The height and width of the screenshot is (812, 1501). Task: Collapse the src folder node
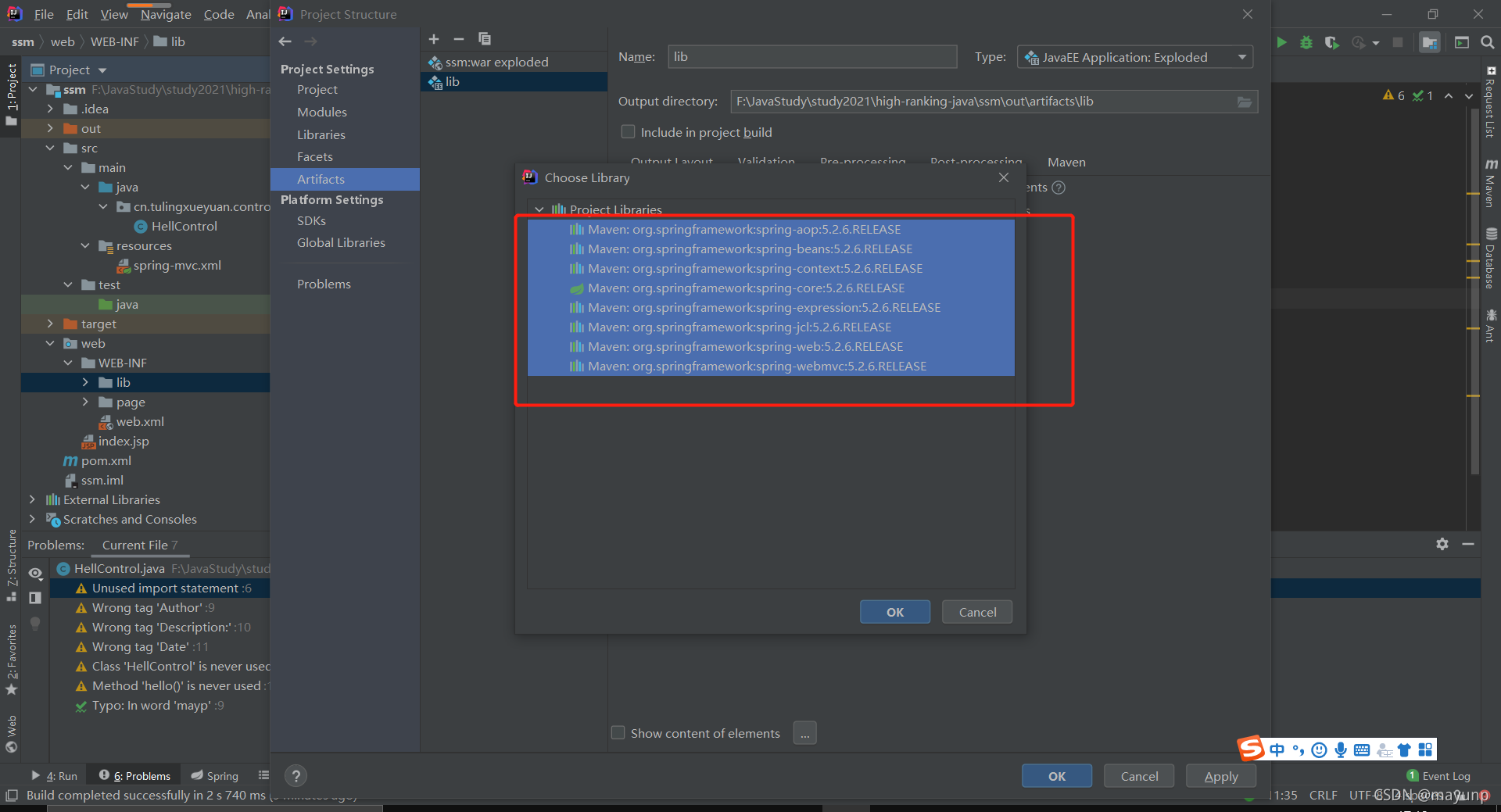click(50, 148)
